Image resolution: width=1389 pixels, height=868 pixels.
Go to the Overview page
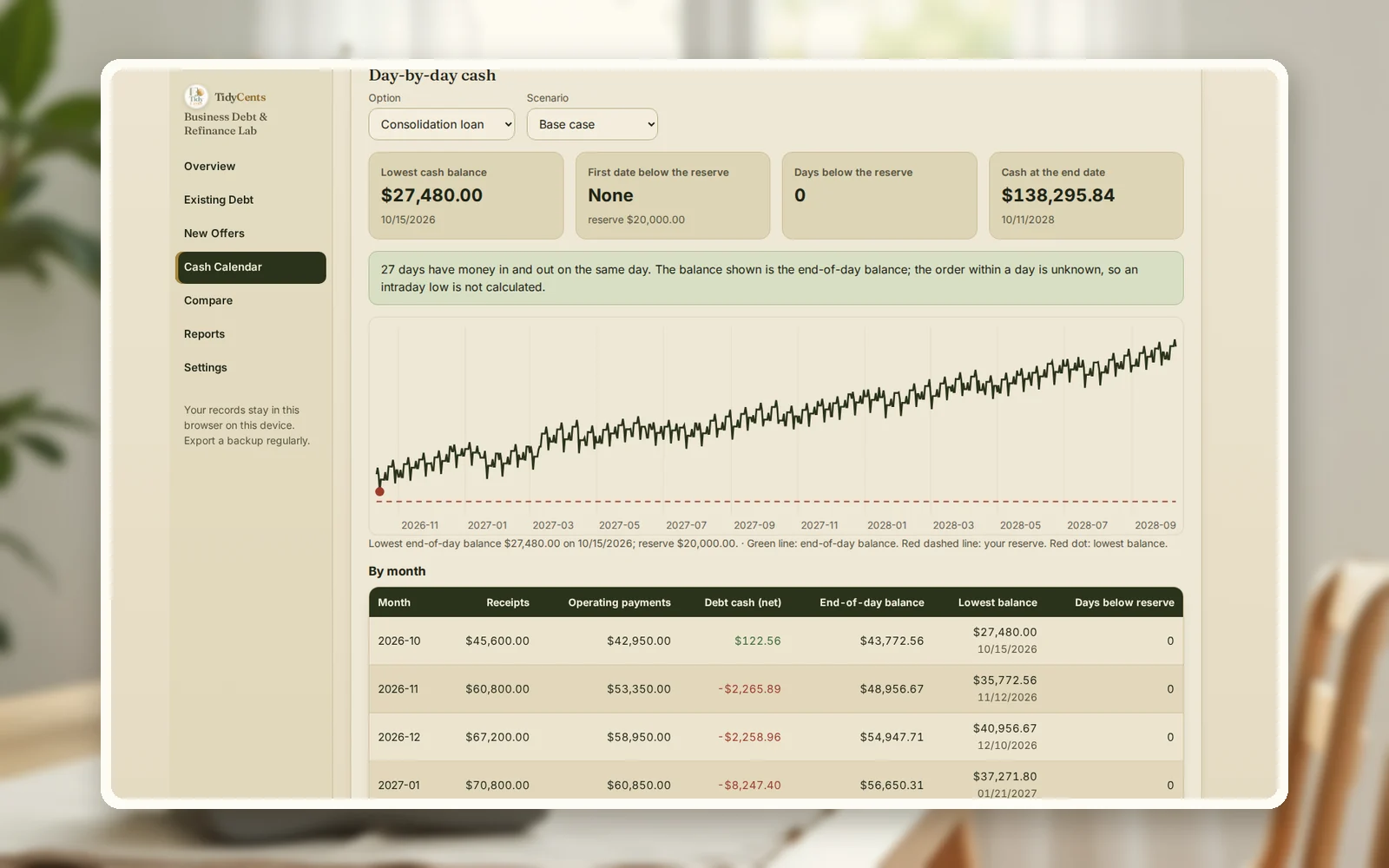[x=251, y=166]
